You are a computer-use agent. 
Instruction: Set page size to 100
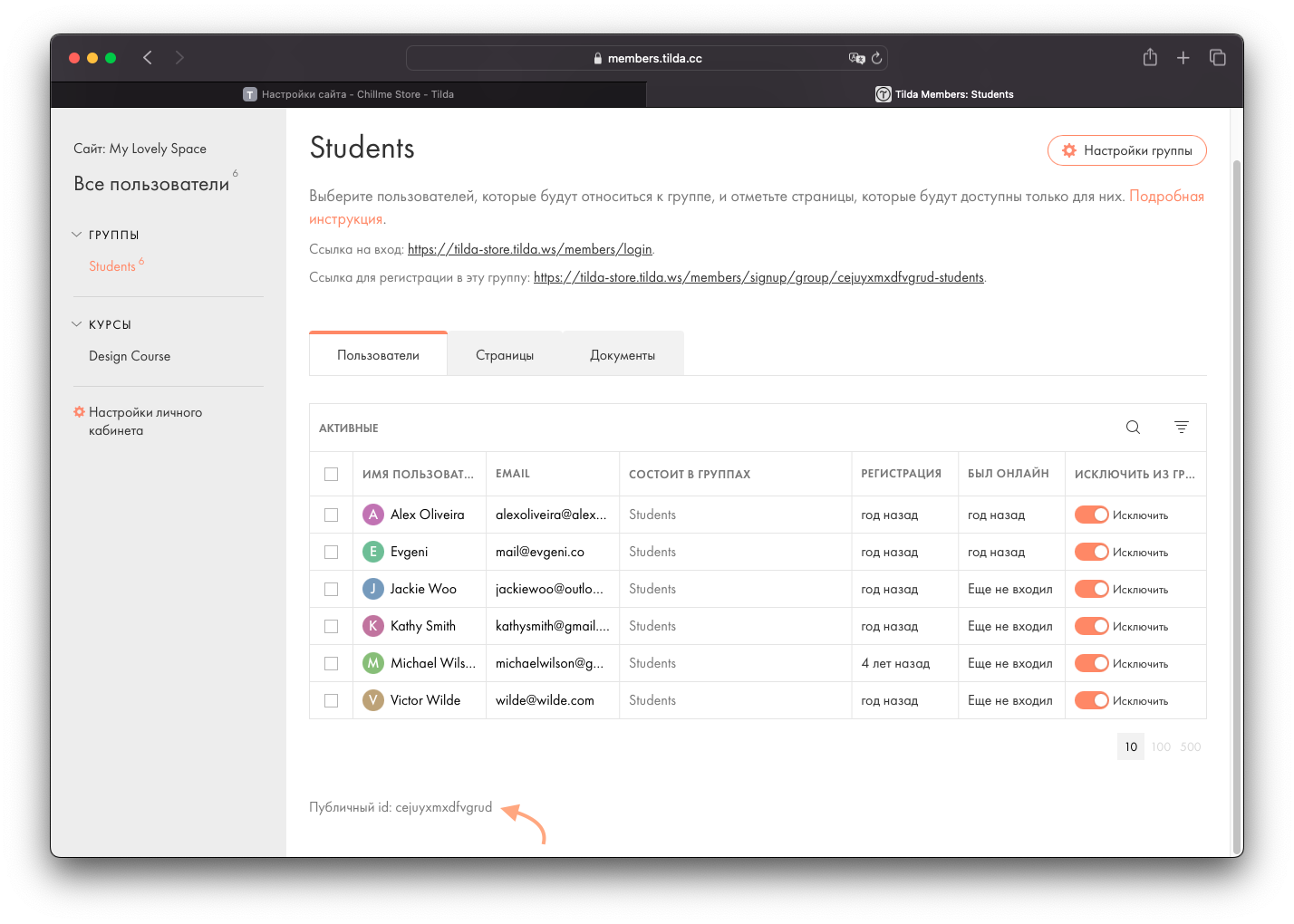point(1162,746)
